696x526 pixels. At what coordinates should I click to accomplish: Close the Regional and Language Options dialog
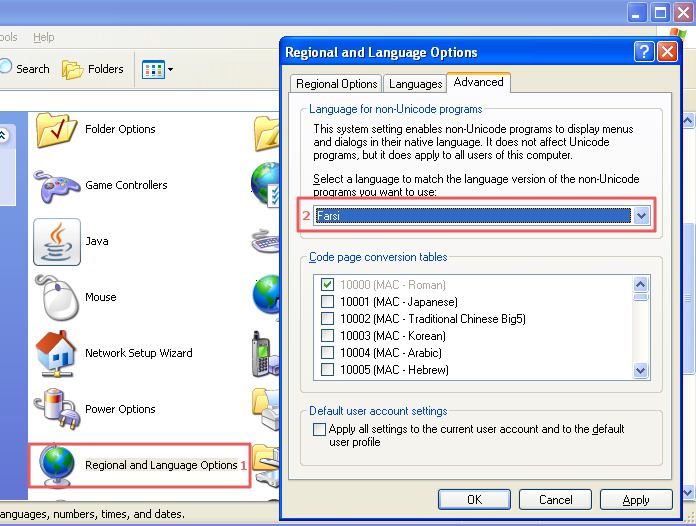tap(667, 52)
